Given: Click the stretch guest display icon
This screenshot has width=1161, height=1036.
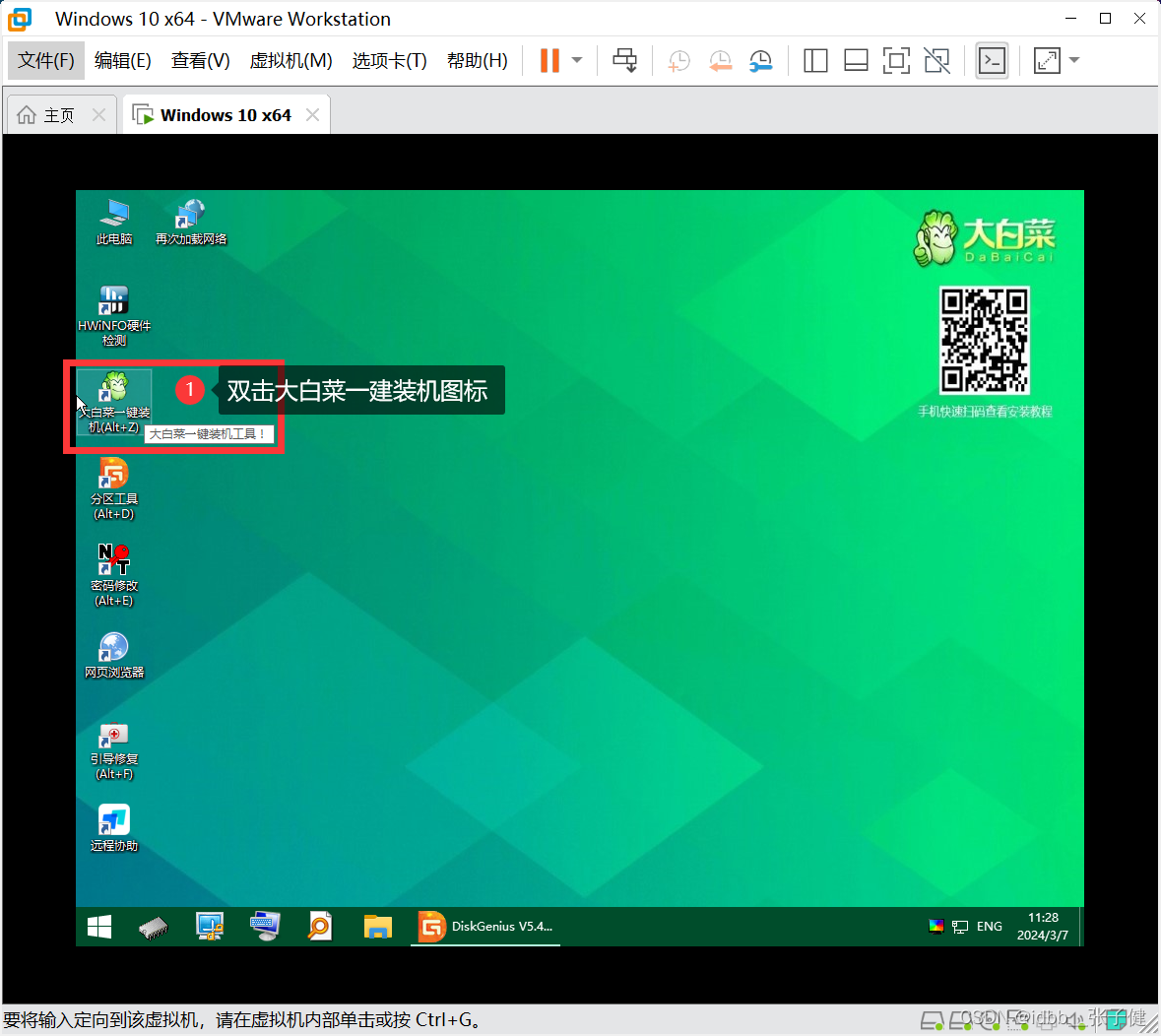Looking at the screenshot, I should coord(1047,61).
